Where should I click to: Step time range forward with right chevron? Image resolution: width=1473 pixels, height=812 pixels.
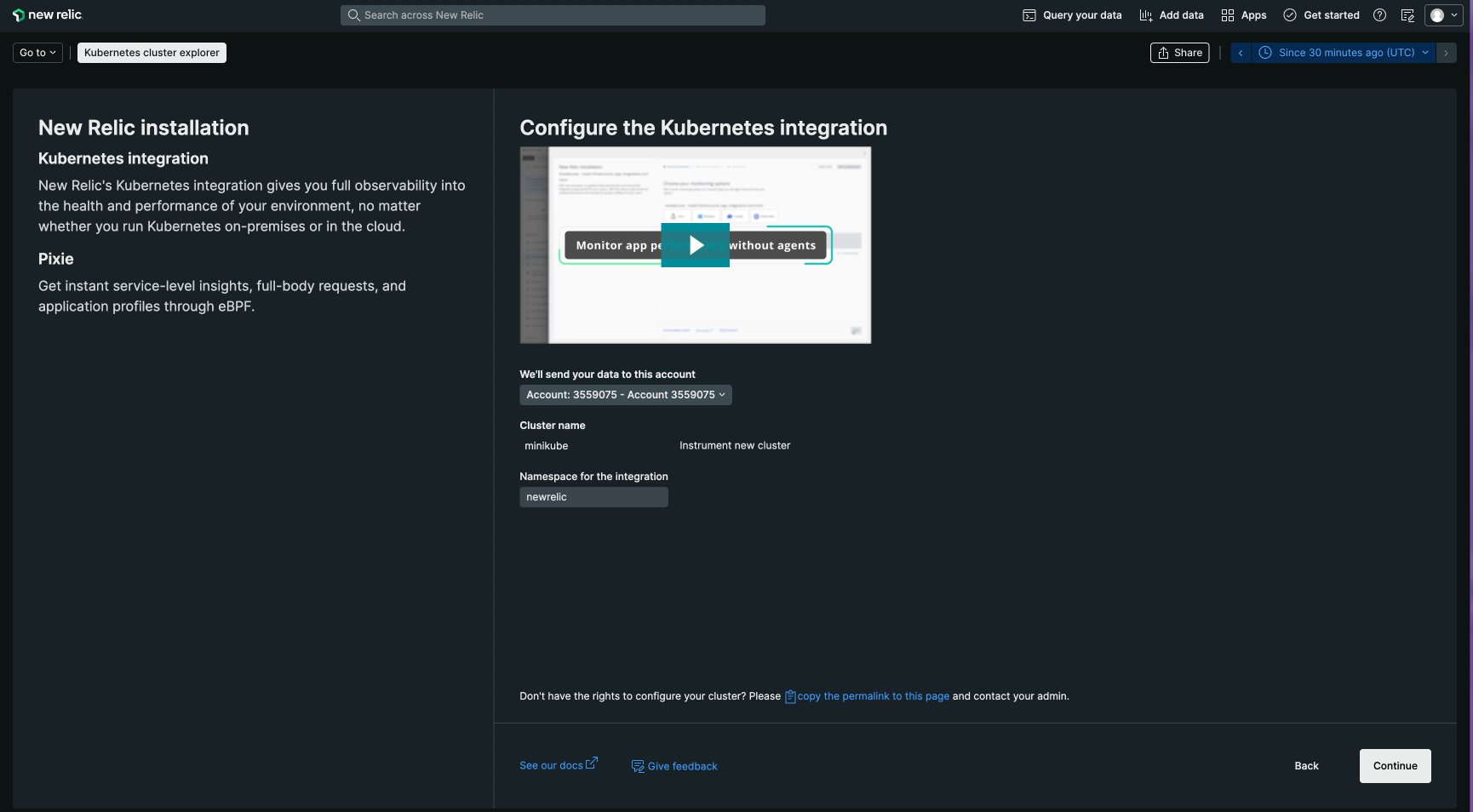click(x=1446, y=53)
